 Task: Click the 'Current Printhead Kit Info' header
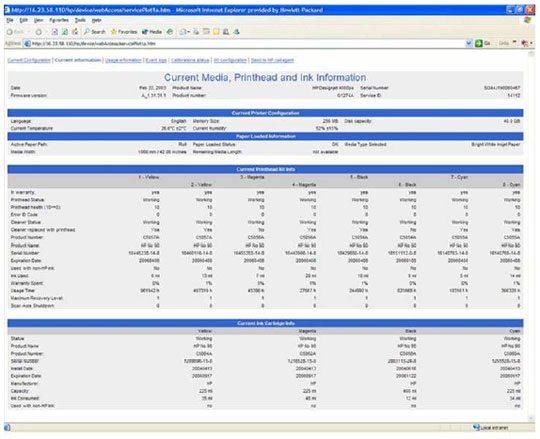pyautogui.click(x=265, y=169)
